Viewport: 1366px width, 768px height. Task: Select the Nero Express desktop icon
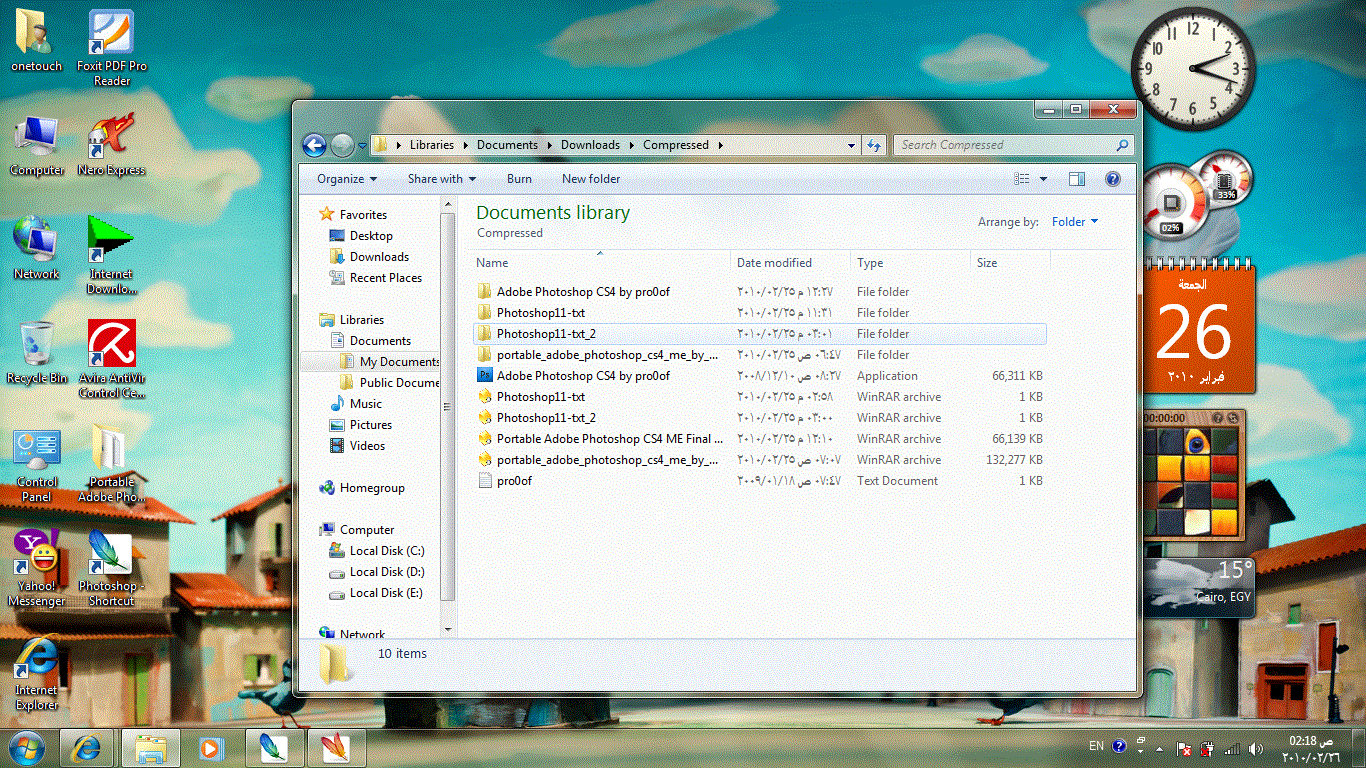point(112,145)
